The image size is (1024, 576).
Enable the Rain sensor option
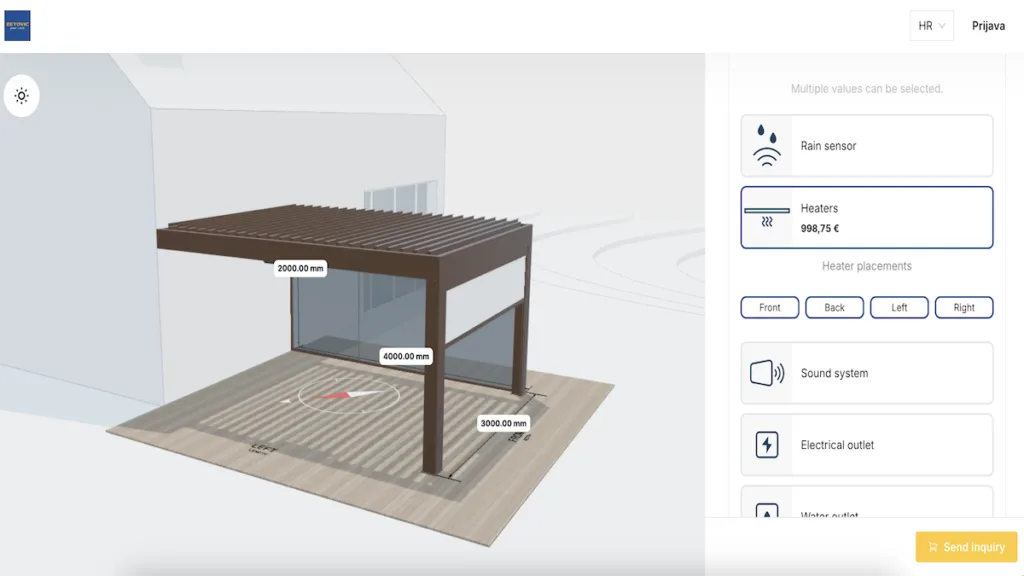coord(866,146)
